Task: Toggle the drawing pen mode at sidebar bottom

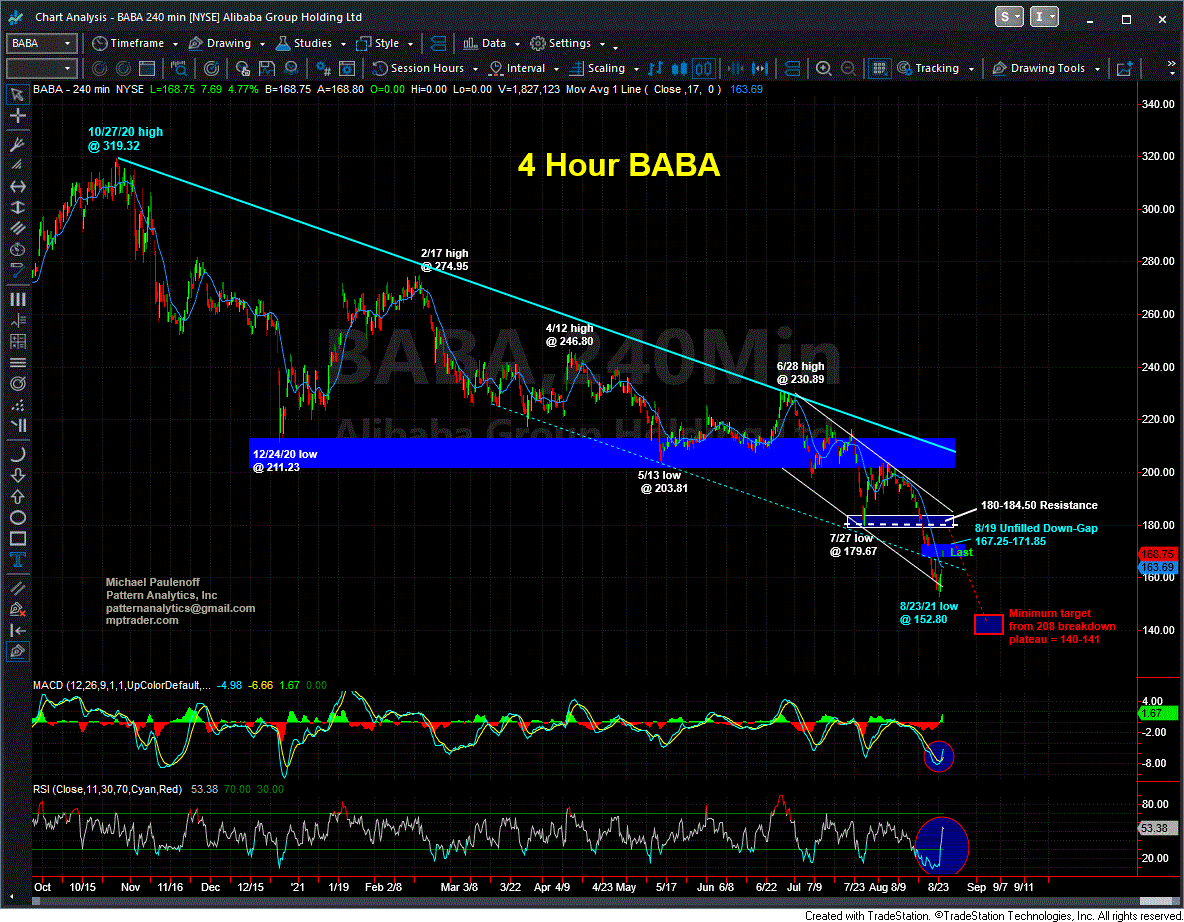Action: (x=17, y=651)
